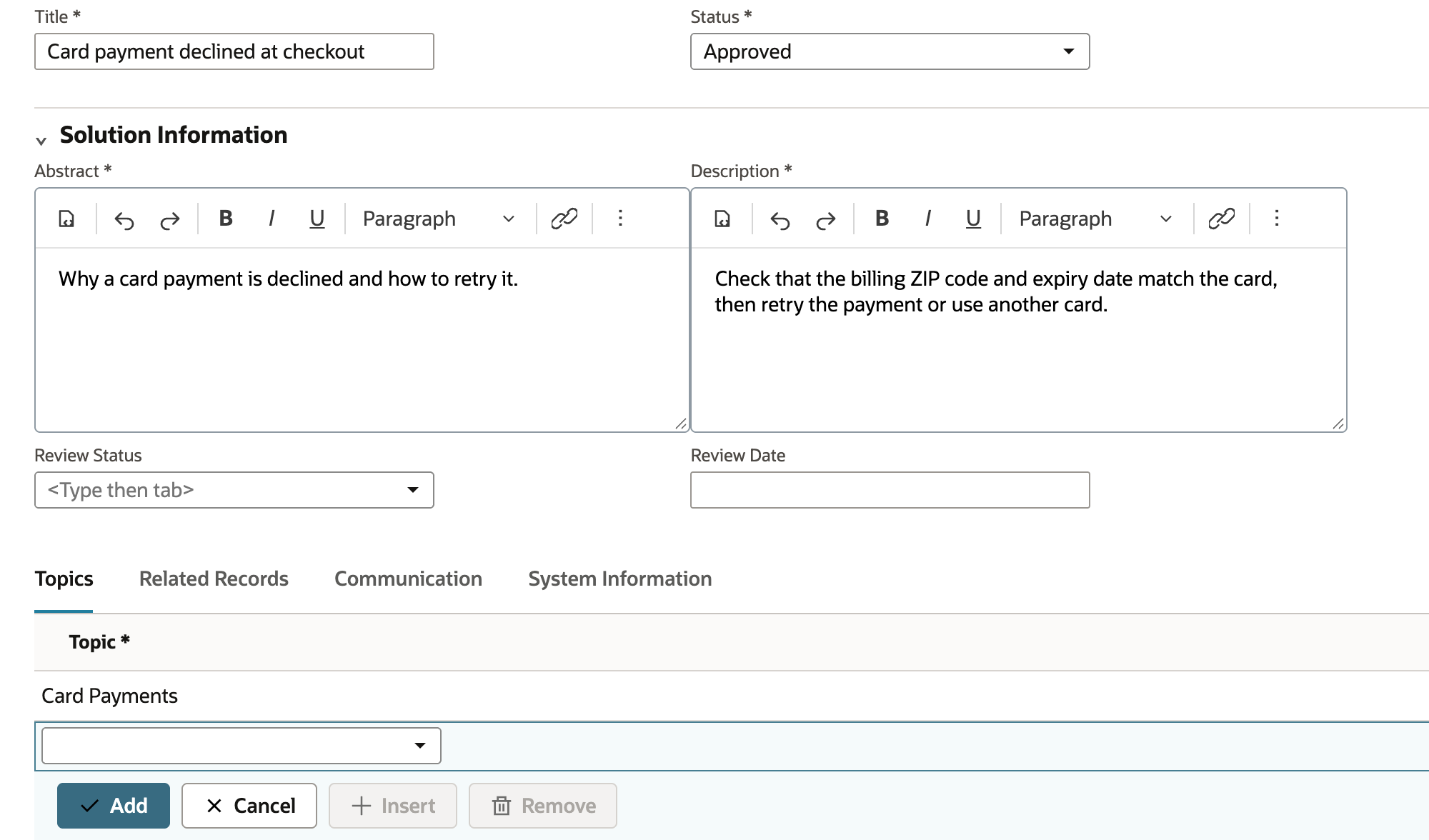Screen dimensions: 1429x840
Task: Click the Add button
Action: (114, 806)
